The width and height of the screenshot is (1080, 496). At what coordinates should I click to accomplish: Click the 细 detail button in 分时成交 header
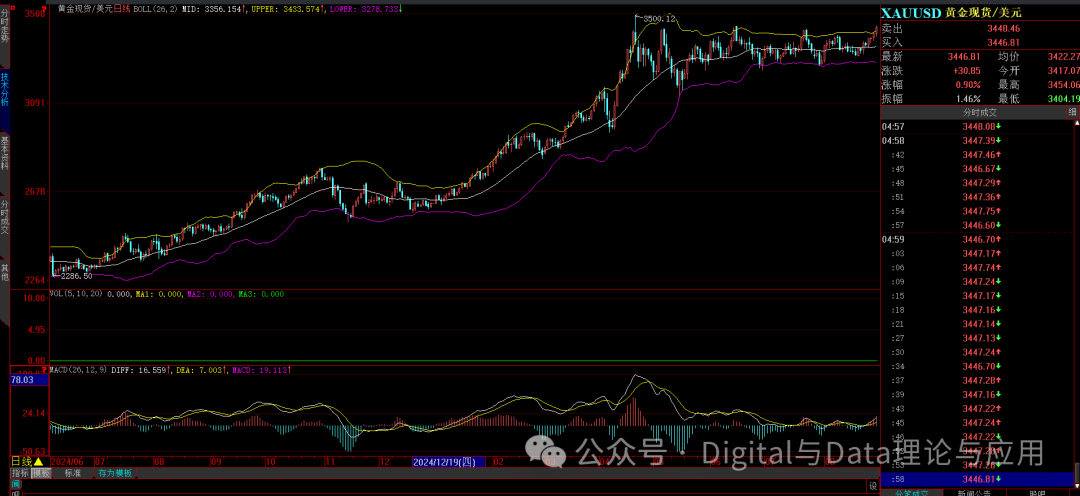point(1072,112)
